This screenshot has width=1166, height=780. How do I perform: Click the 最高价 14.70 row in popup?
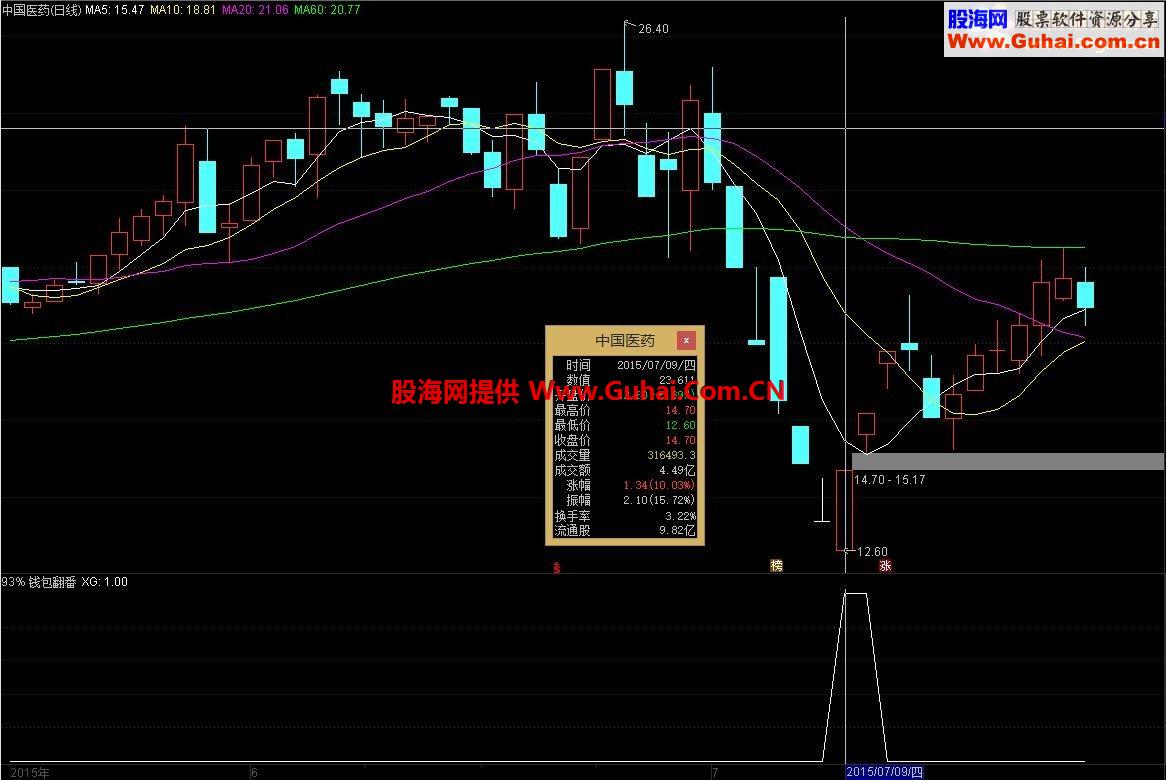(625, 410)
